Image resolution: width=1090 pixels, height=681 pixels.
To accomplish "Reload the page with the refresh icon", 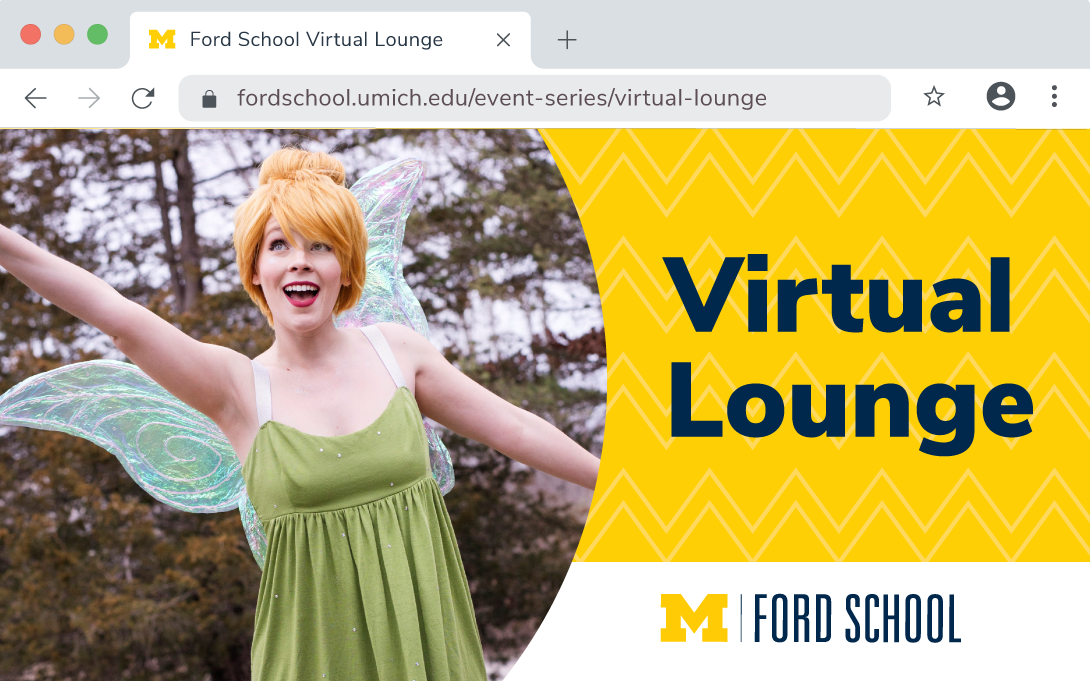I will click(x=143, y=98).
